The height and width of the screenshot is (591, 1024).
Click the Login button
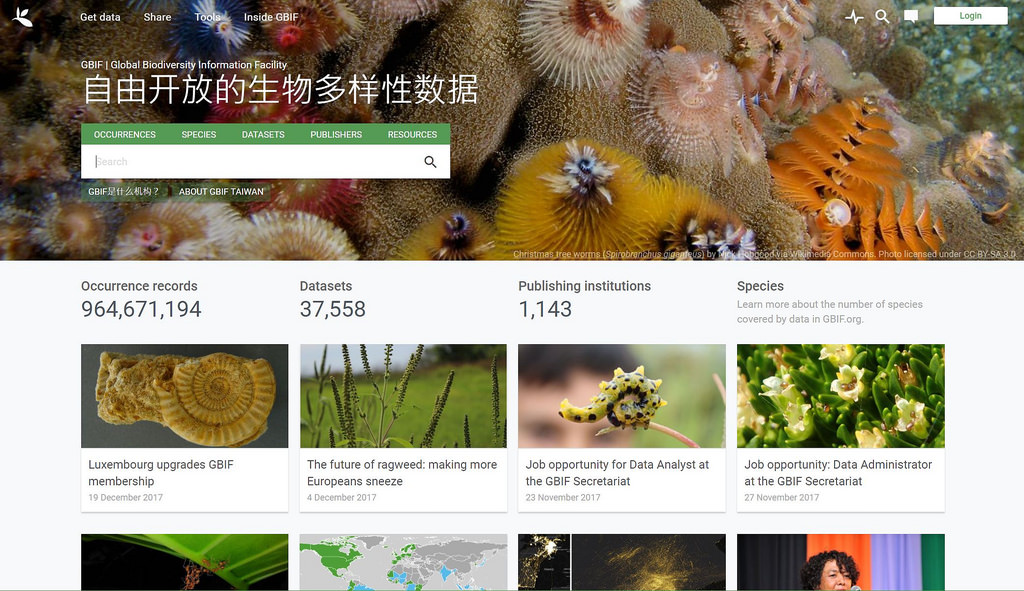(970, 16)
